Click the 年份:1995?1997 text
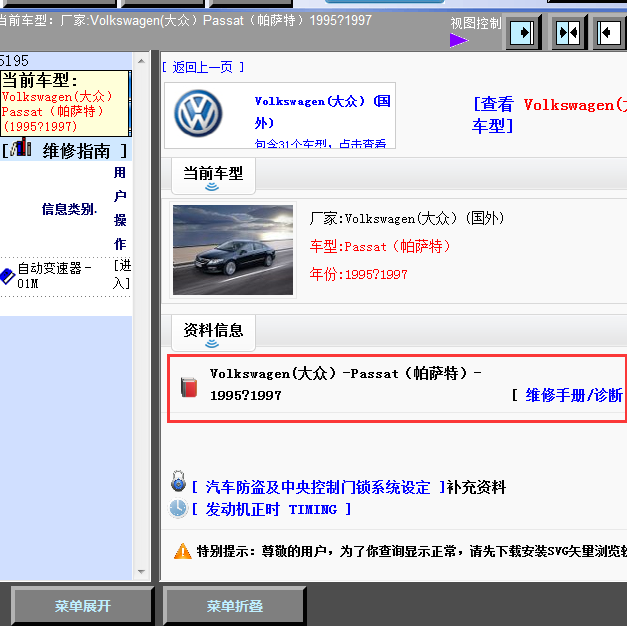627x626 pixels. pos(358,274)
